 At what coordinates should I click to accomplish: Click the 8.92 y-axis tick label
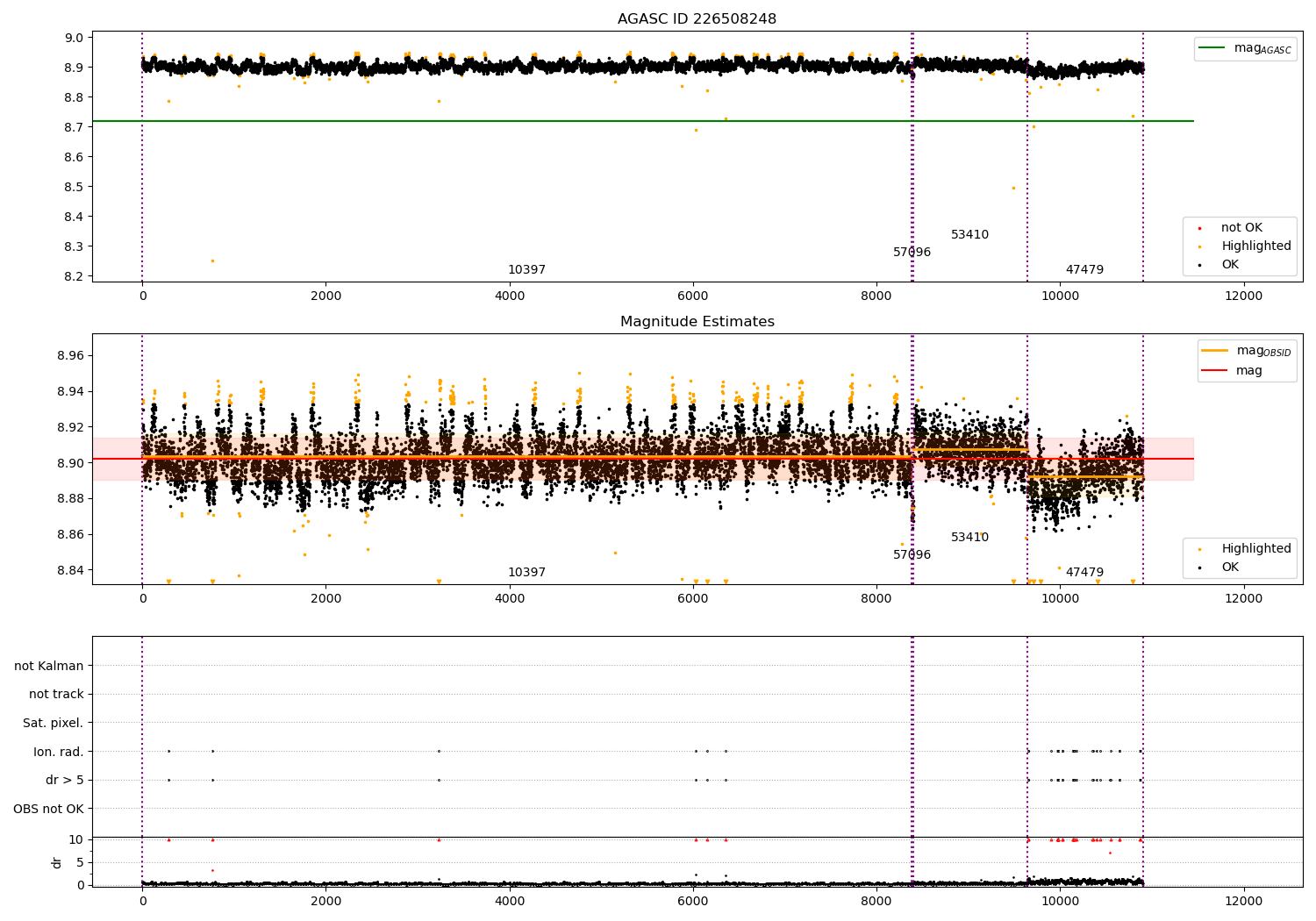click(71, 427)
